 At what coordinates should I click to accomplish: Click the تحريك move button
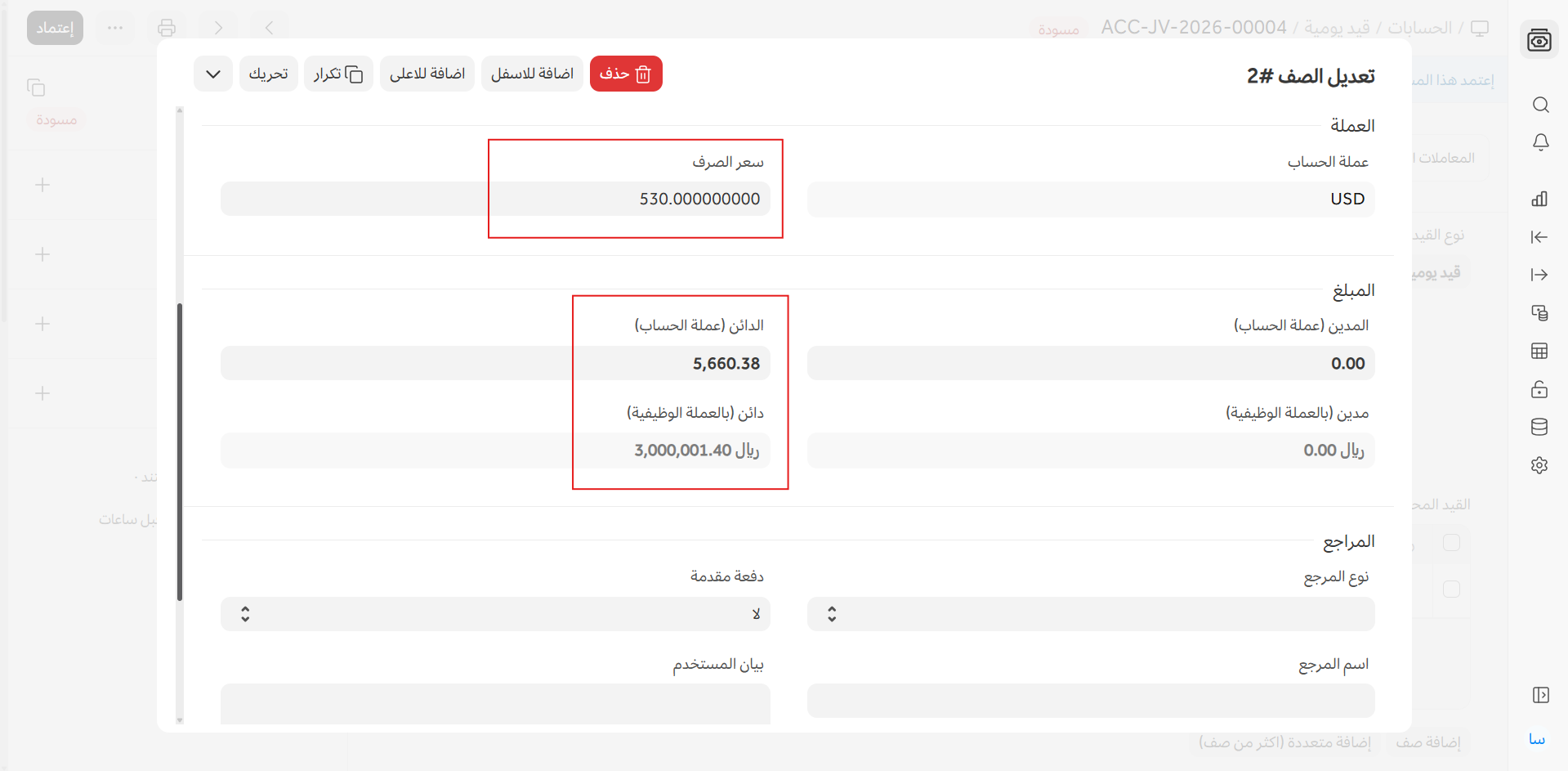[269, 74]
